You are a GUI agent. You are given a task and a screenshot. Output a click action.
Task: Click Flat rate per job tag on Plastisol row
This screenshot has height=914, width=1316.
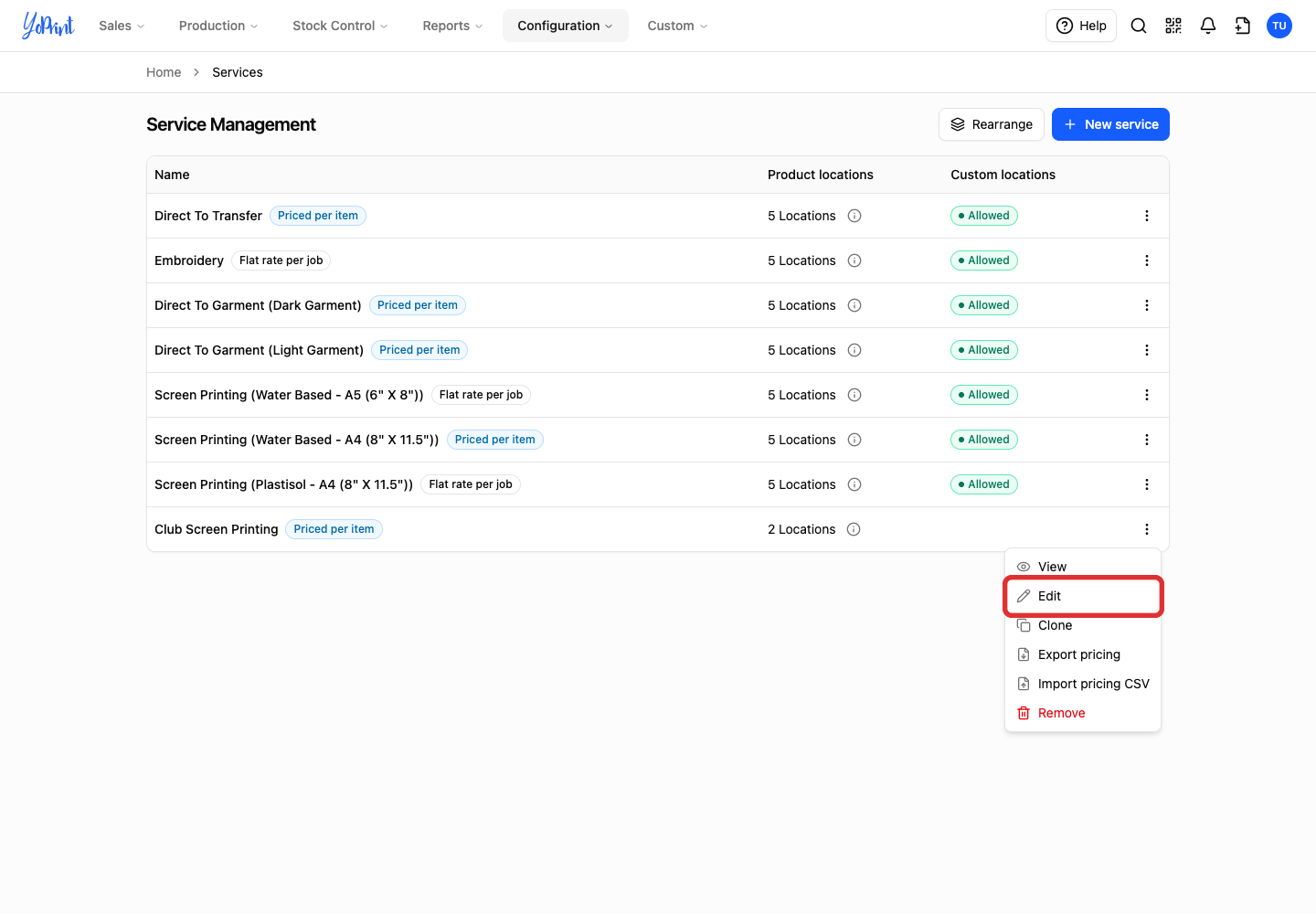tap(471, 484)
